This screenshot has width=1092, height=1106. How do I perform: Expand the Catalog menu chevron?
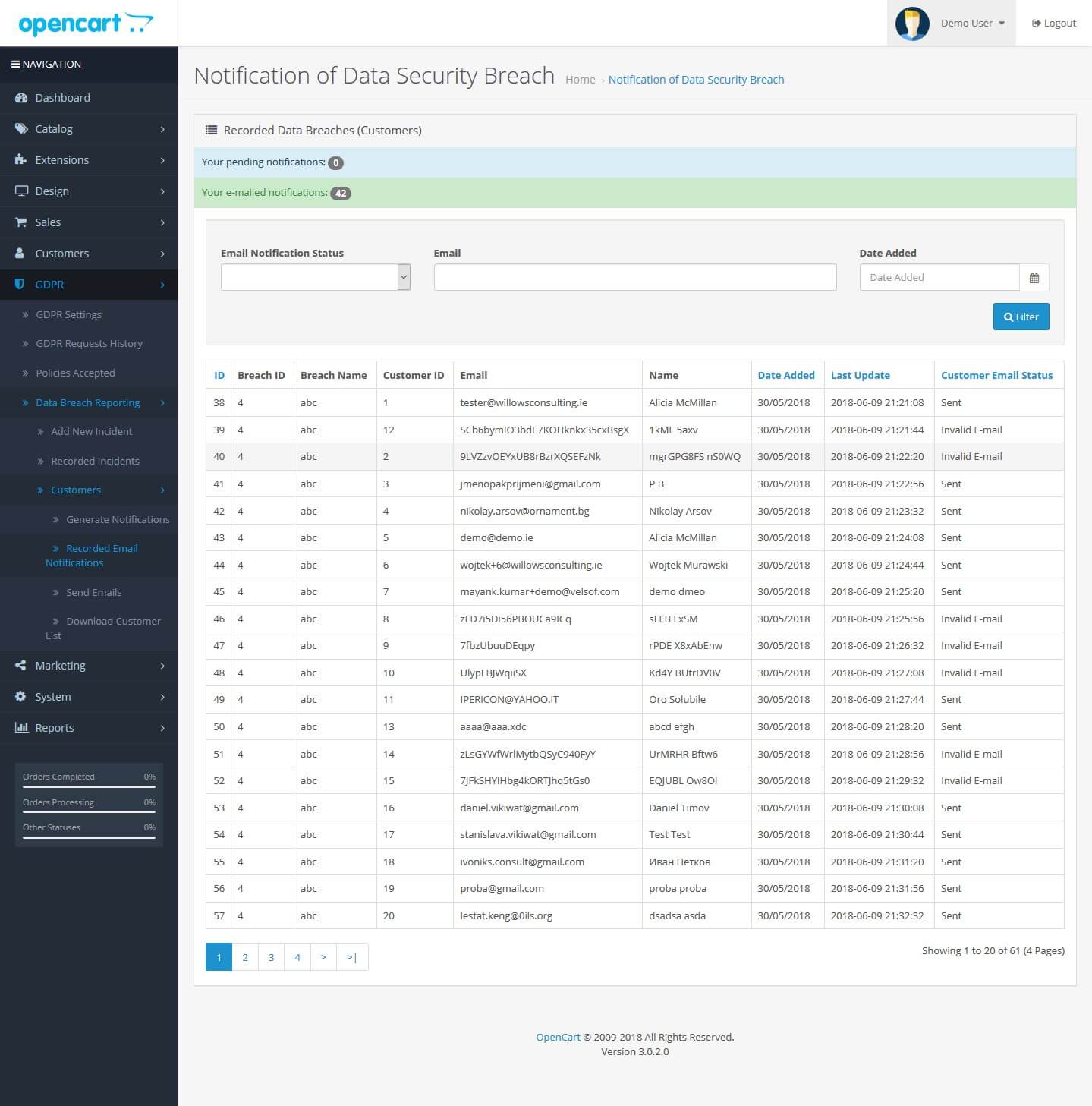(162, 130)
